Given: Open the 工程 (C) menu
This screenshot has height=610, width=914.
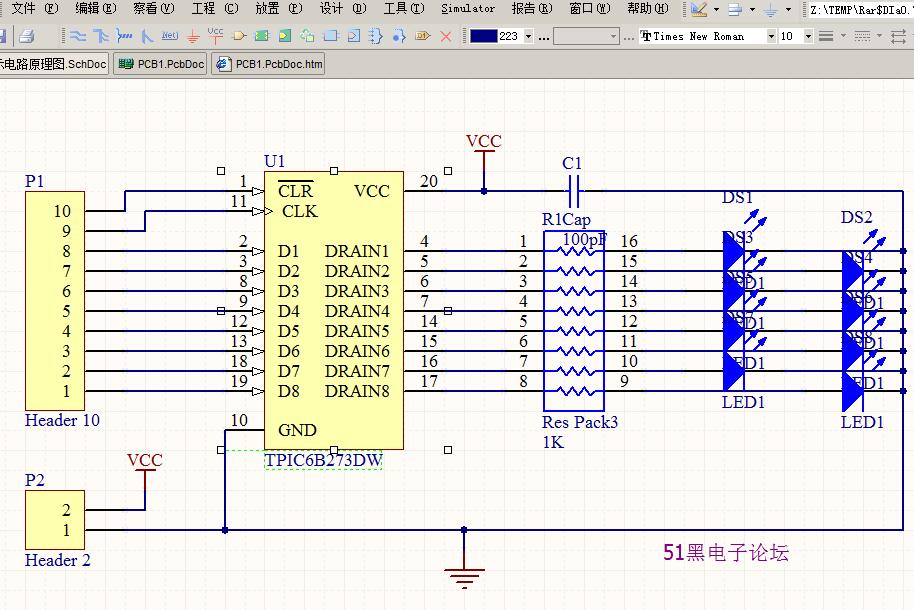Looking at the screenshot, I should pos(215,9).
